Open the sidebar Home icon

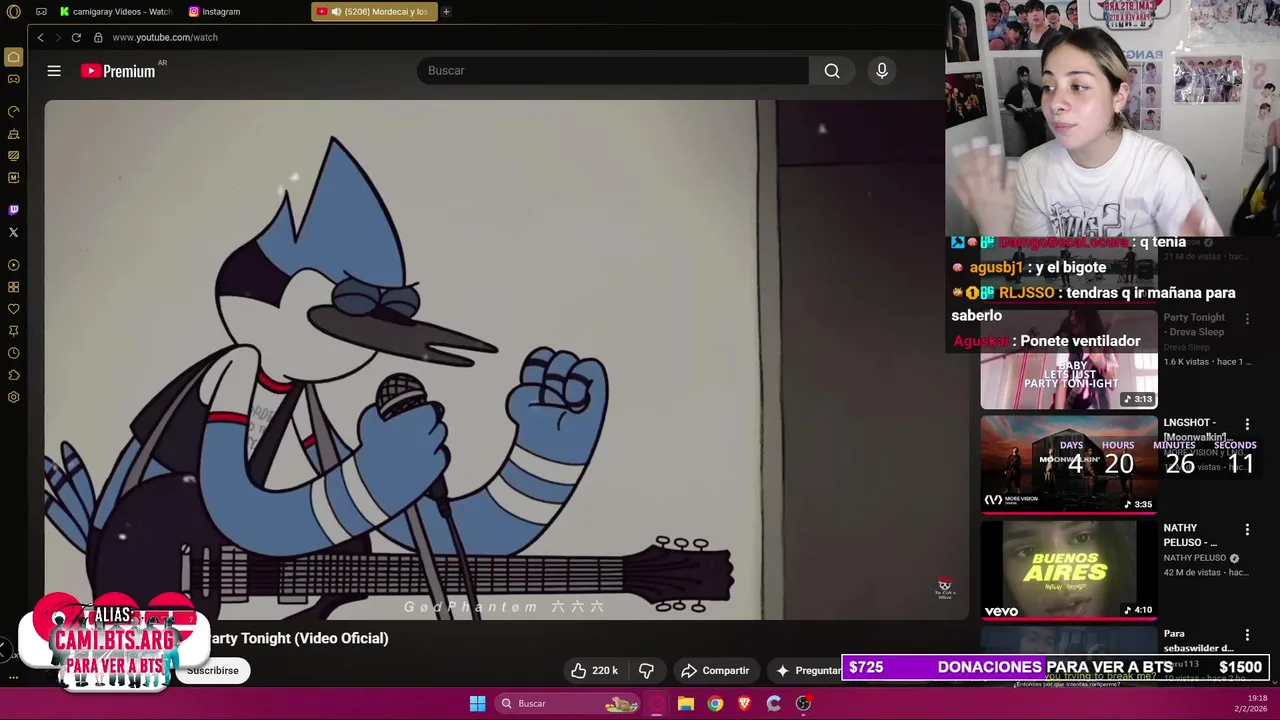tap(13, 57)
